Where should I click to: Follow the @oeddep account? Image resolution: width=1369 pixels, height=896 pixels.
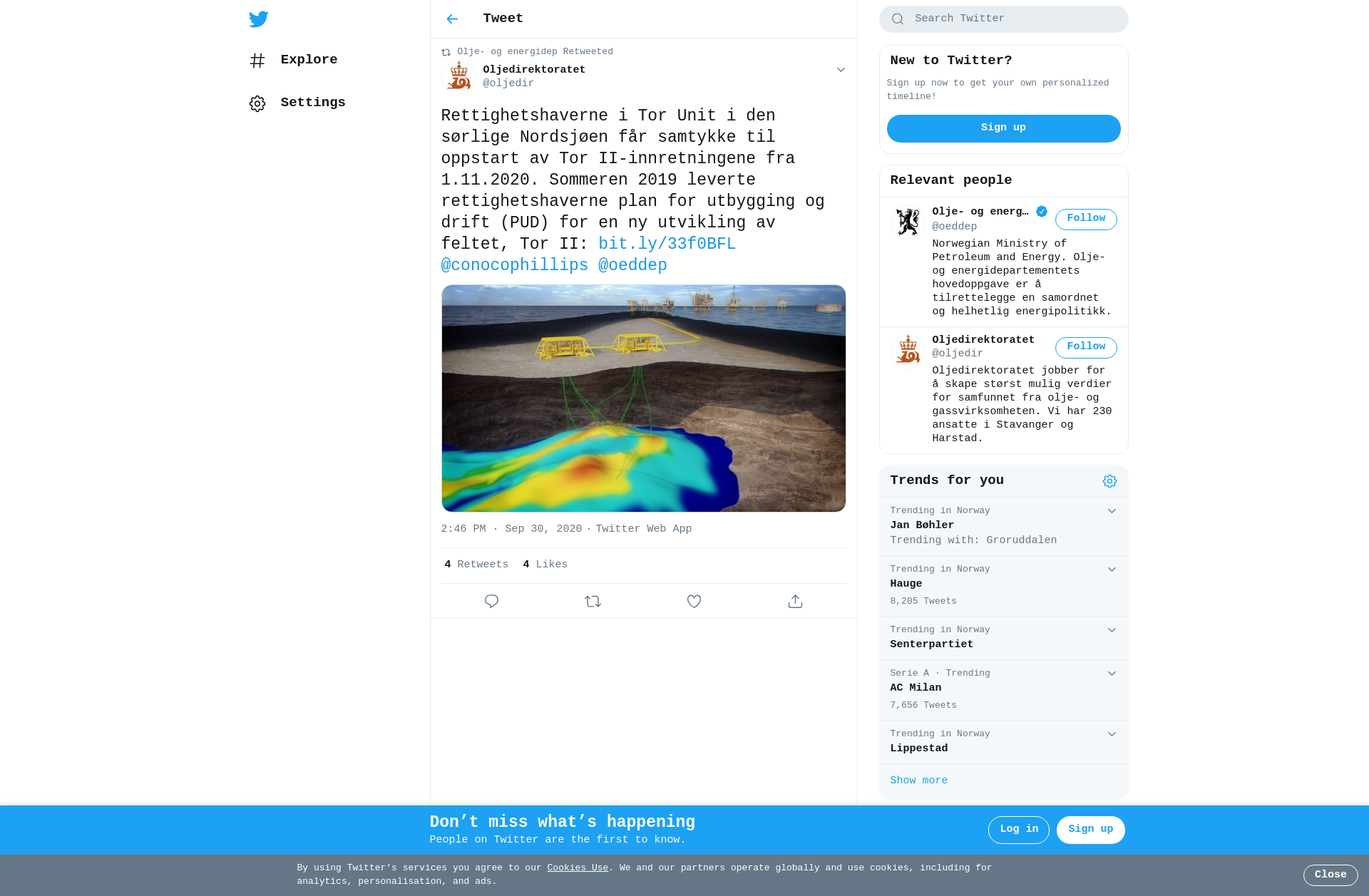[1086, 219]
